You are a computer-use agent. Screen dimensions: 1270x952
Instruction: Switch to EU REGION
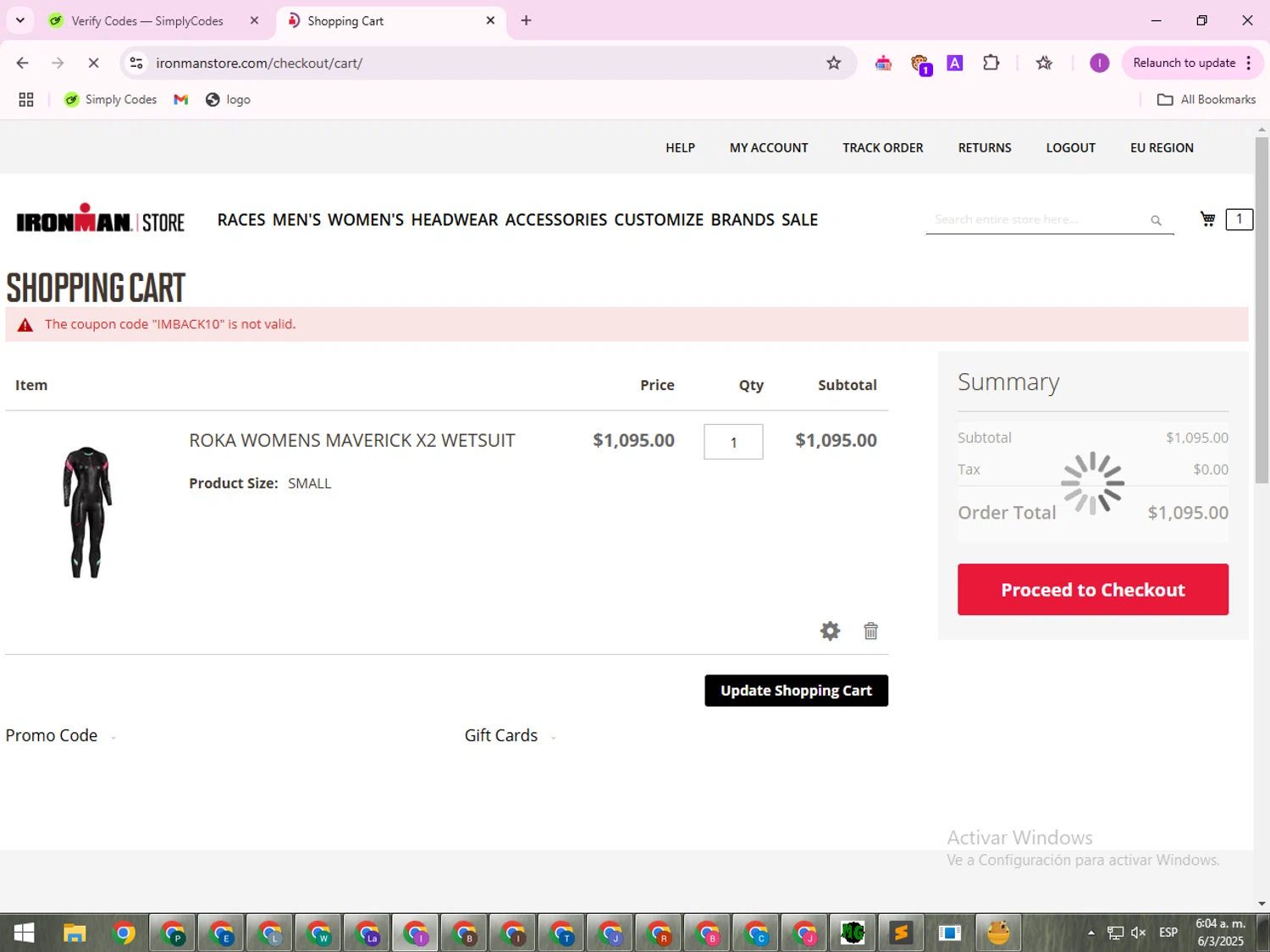[x=1162, y=147]
